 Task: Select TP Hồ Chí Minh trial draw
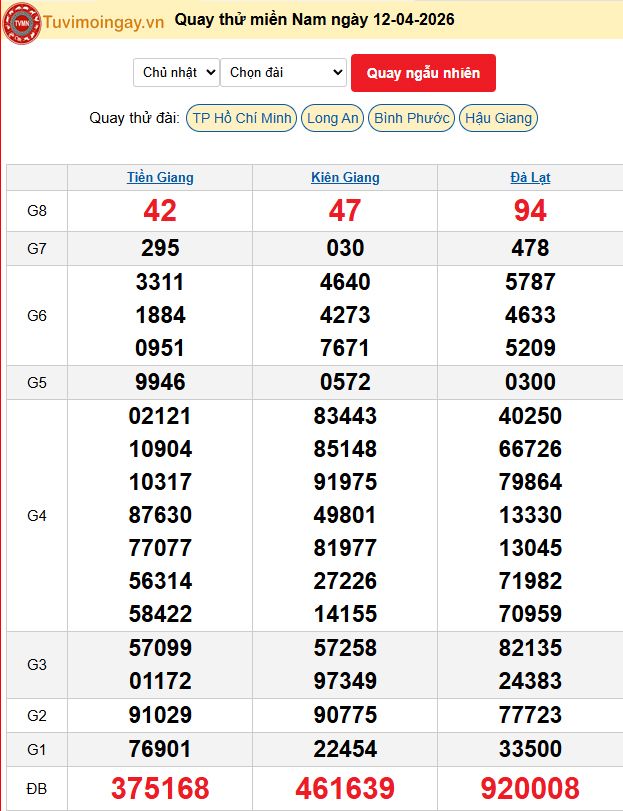(x=242, y=118)
